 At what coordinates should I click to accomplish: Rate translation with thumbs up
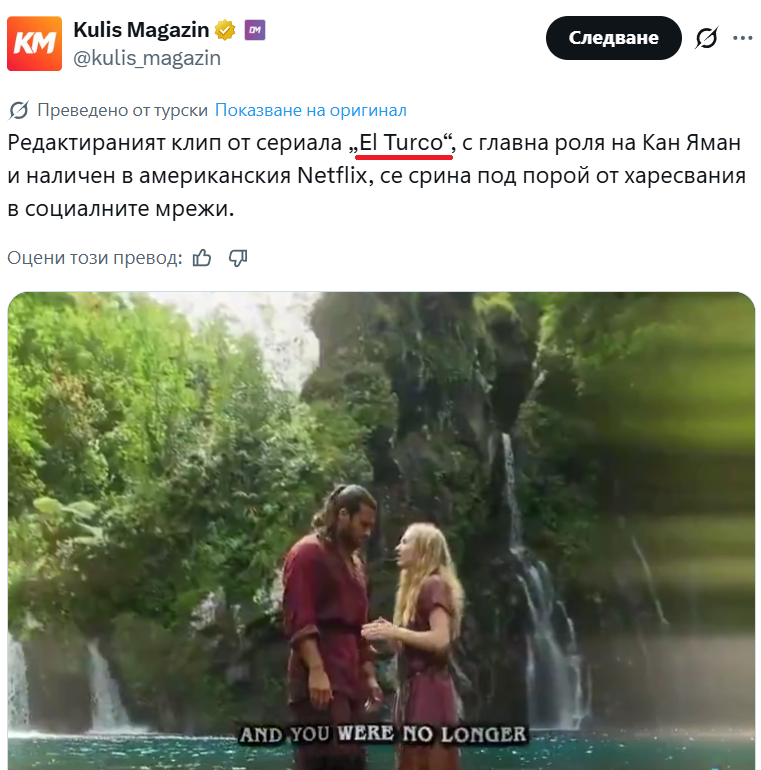[202, 258]
